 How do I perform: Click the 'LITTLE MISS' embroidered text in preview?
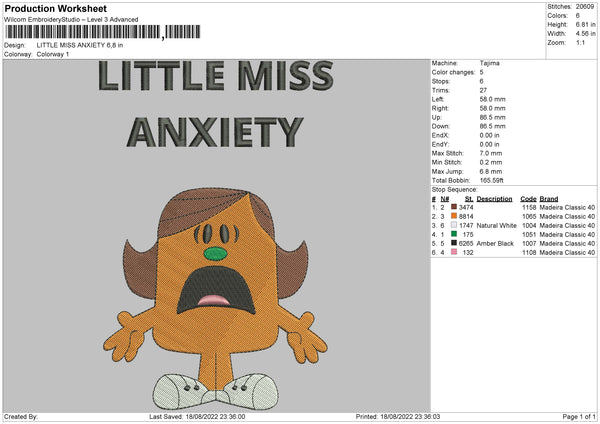click(x=216, y=76)
